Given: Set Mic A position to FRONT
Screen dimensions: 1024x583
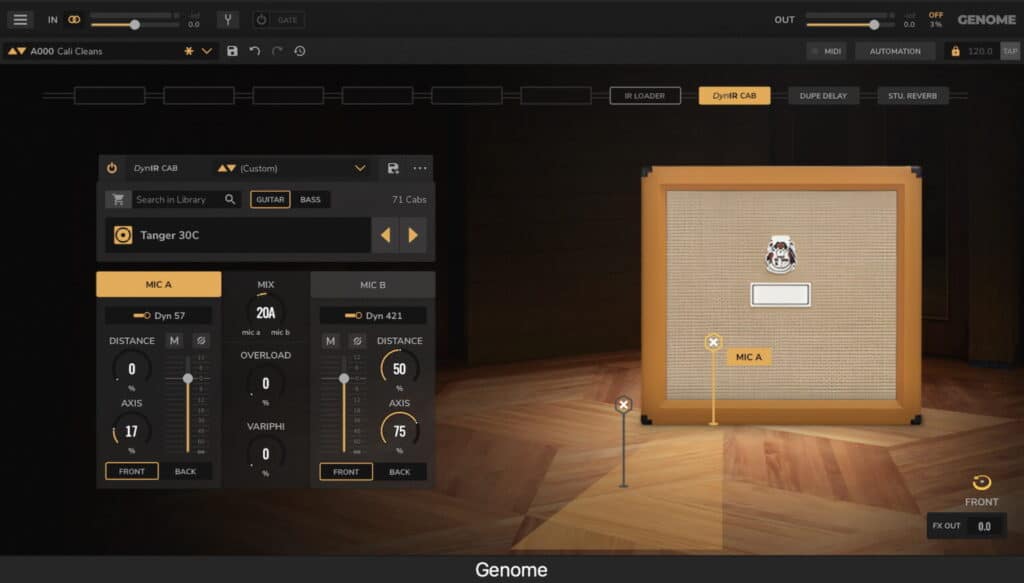Looking at the screenshot, I should click(132, 471).
